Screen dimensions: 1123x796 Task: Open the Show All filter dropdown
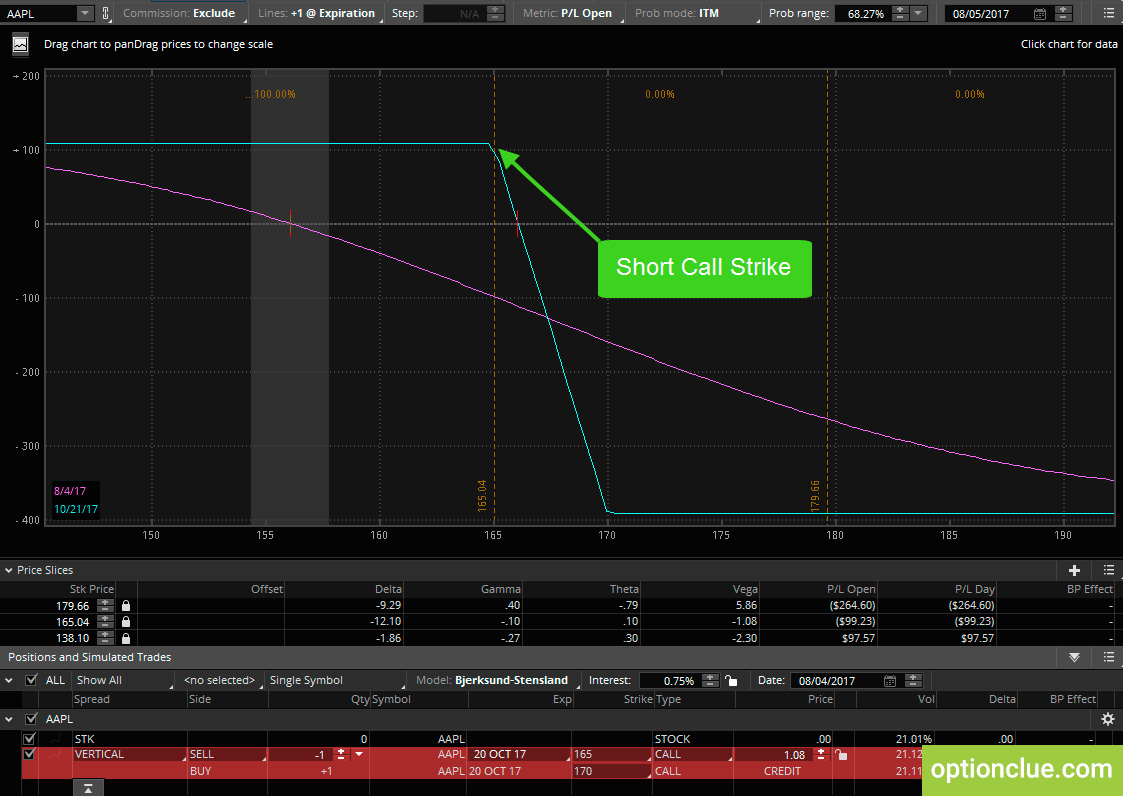(121, 680)
